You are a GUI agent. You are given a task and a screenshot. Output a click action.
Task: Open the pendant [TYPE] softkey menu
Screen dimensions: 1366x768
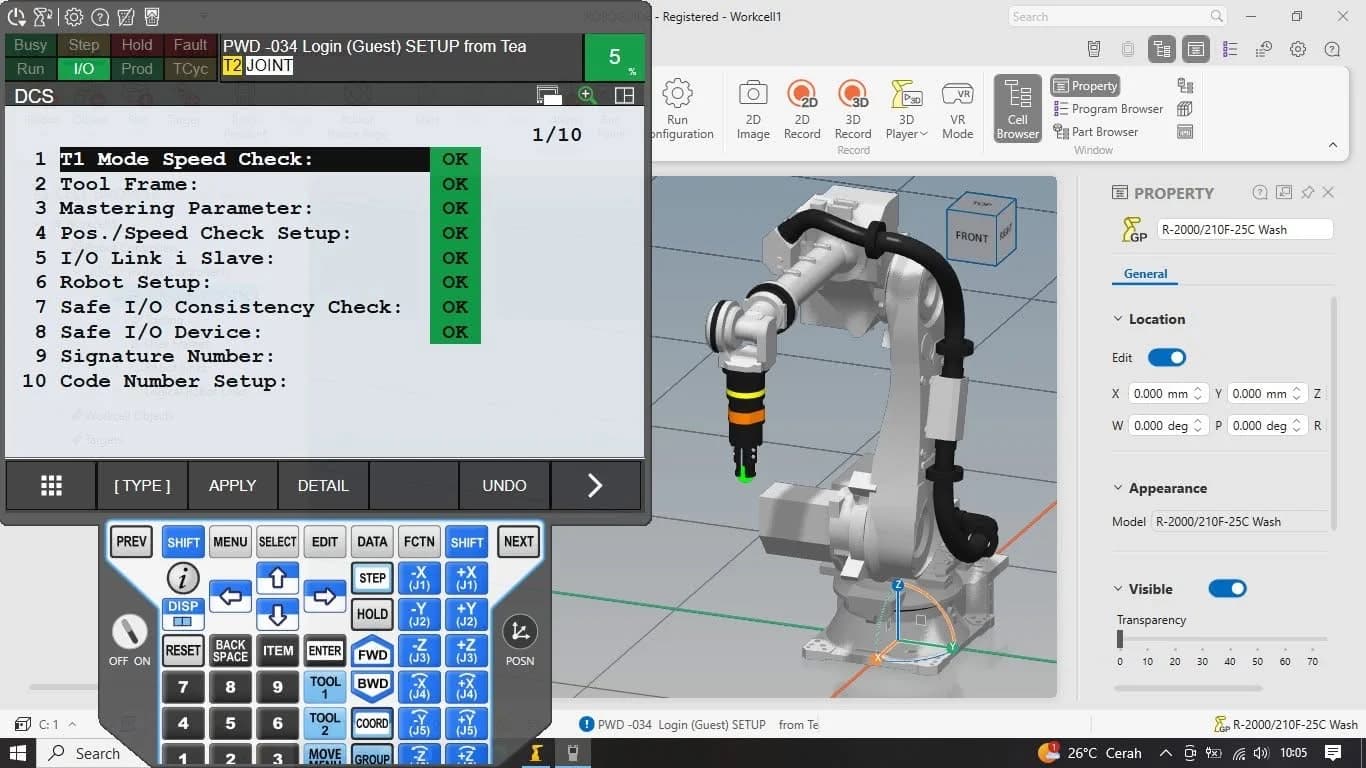pos(142,485)
